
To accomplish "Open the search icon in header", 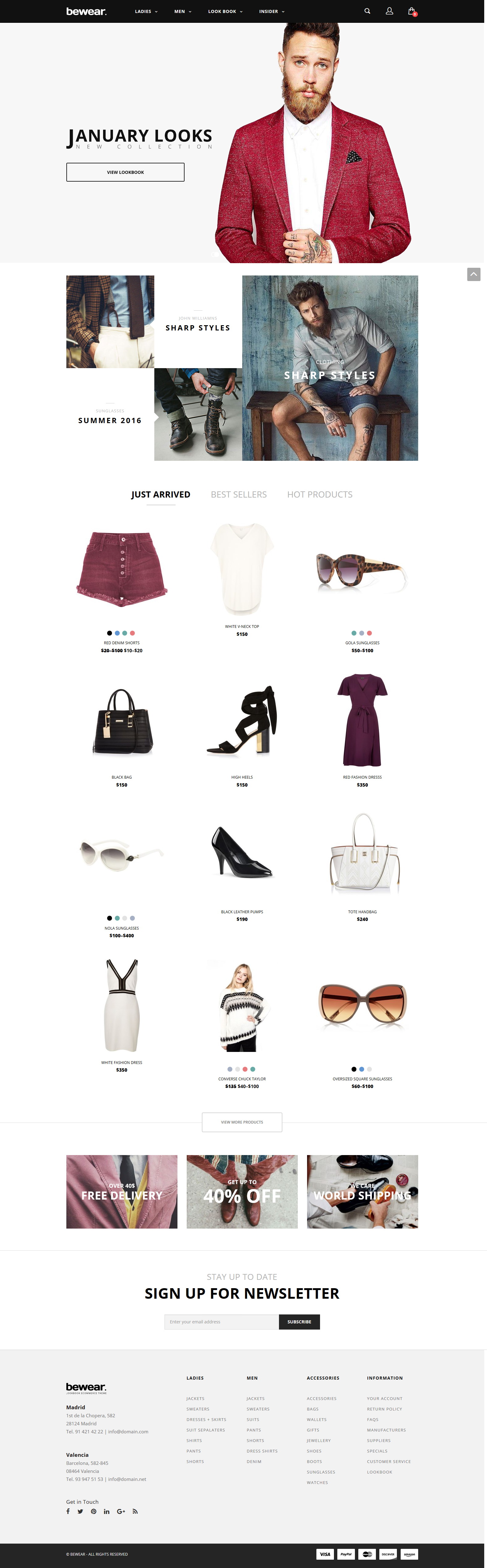I will click(x=367, y=11).
